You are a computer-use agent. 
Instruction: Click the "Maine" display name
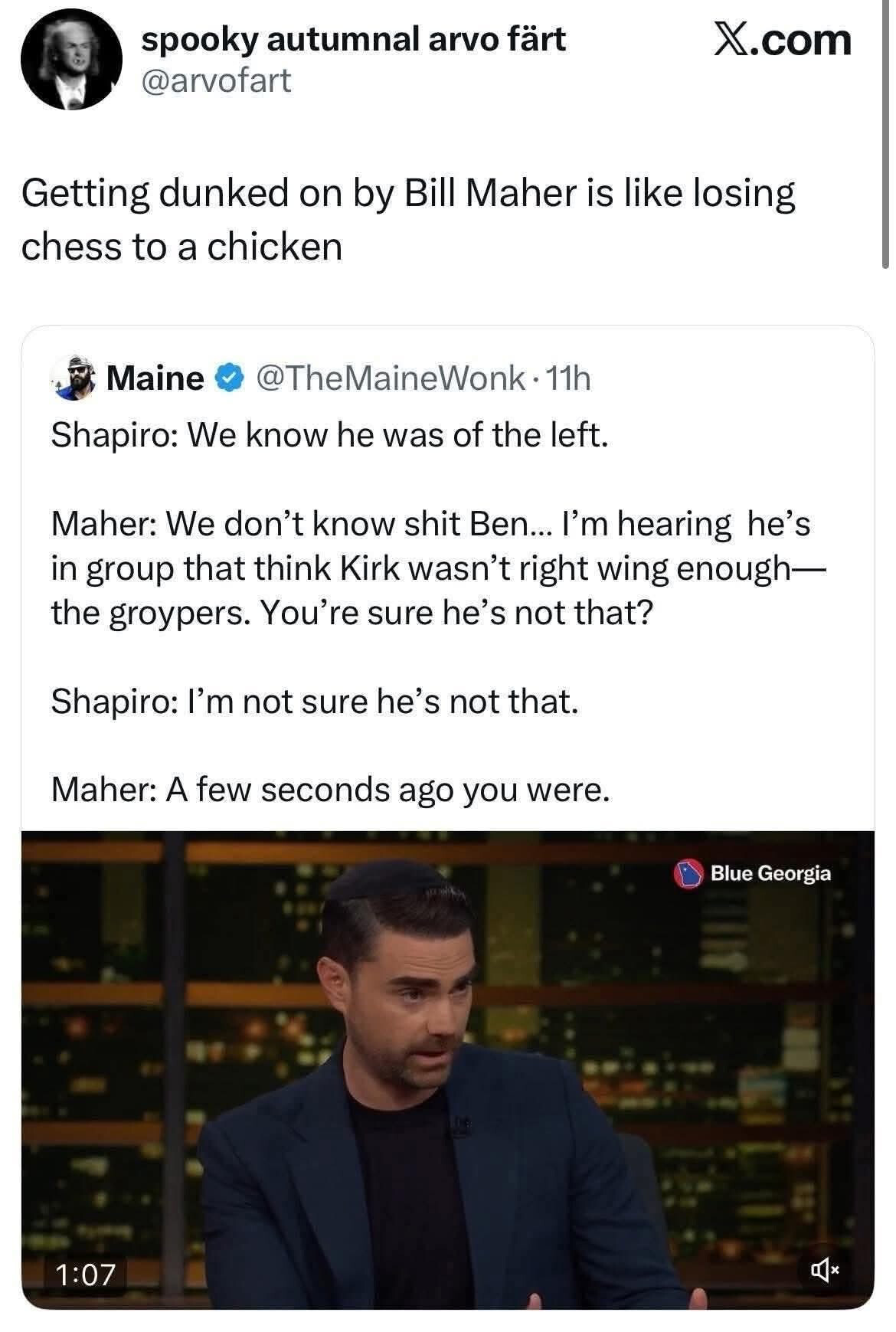pos(155,378)
